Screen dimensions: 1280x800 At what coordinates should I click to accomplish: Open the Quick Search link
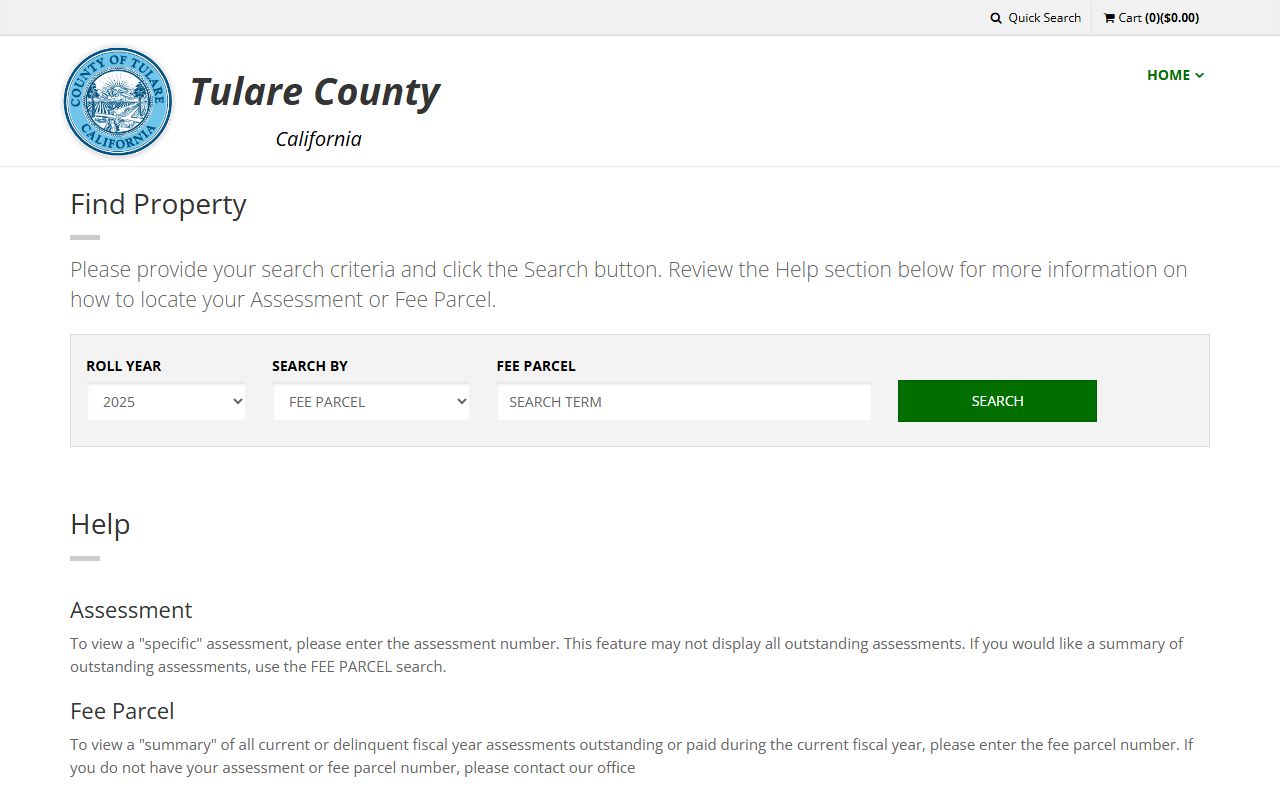point(1036,18)
